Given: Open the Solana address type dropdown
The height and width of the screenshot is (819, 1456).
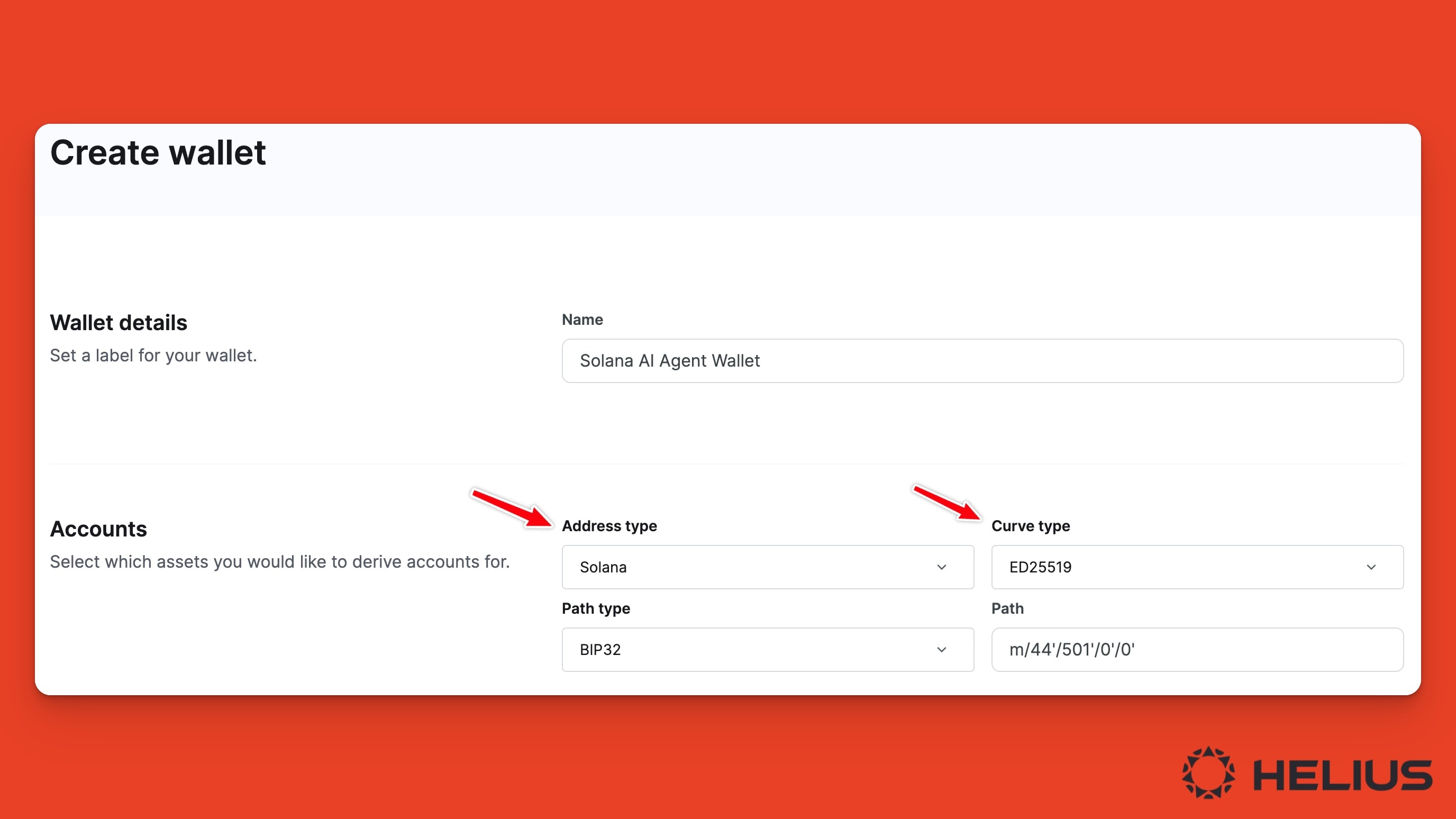Looking at the screenshot, I should pos(767,567).
